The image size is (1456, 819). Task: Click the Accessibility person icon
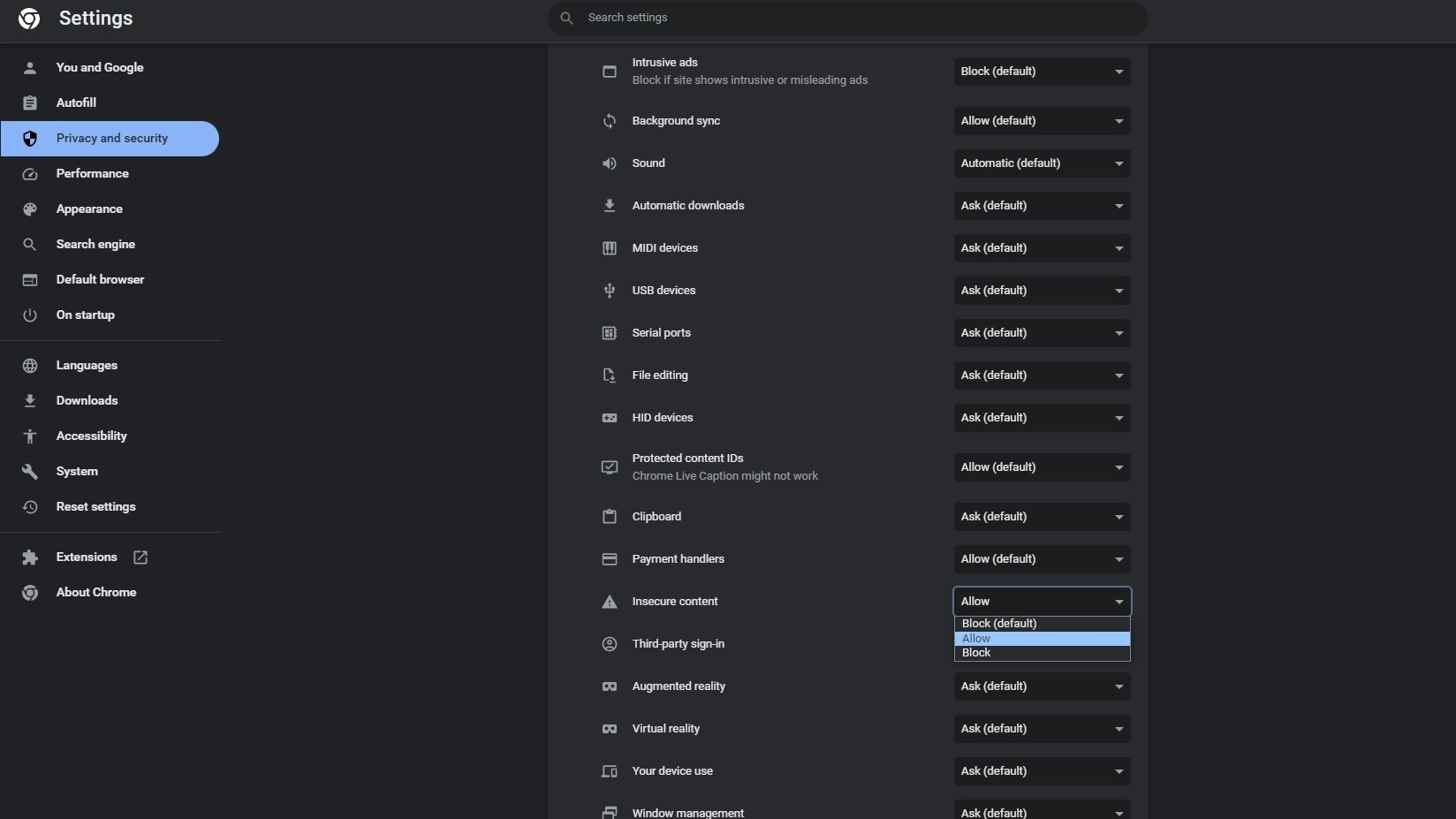(30, 436)
